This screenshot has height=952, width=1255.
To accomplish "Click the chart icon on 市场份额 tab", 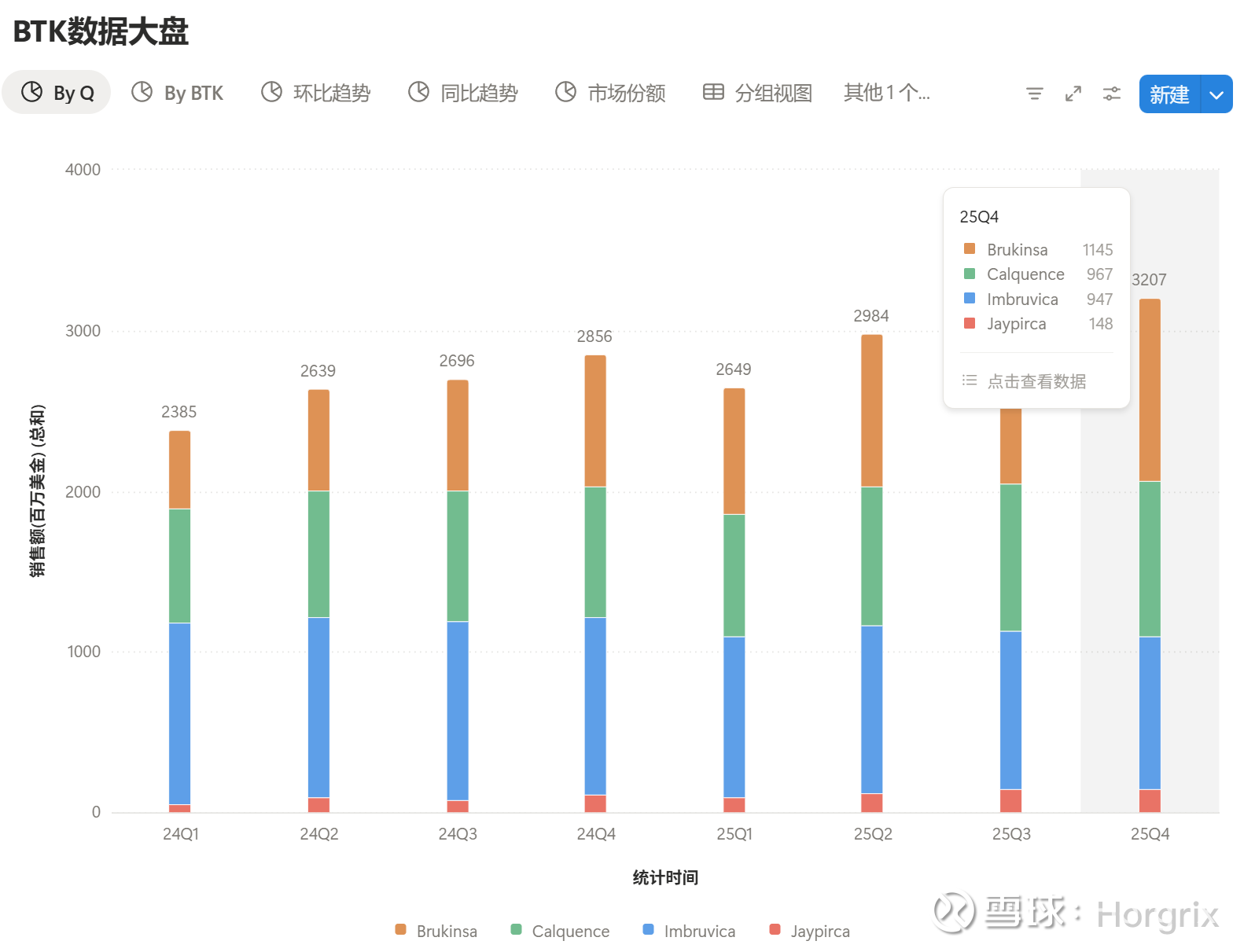I will click(x=565, y=92).
